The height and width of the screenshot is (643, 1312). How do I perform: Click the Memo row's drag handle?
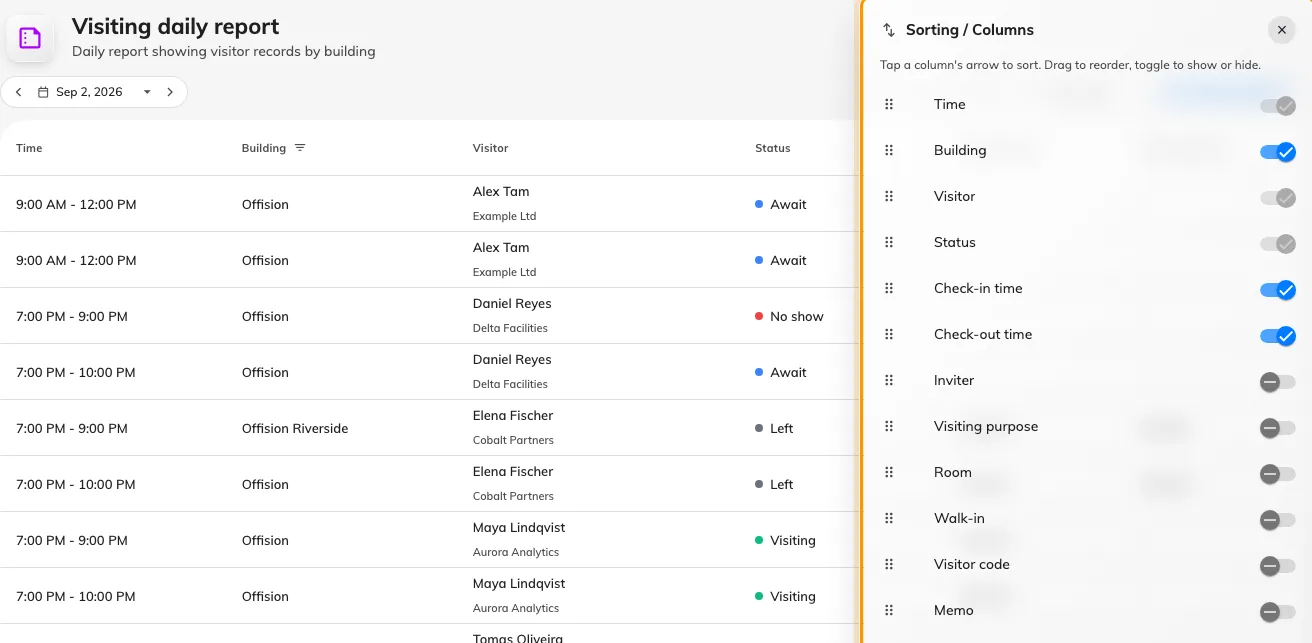[889, 610]
